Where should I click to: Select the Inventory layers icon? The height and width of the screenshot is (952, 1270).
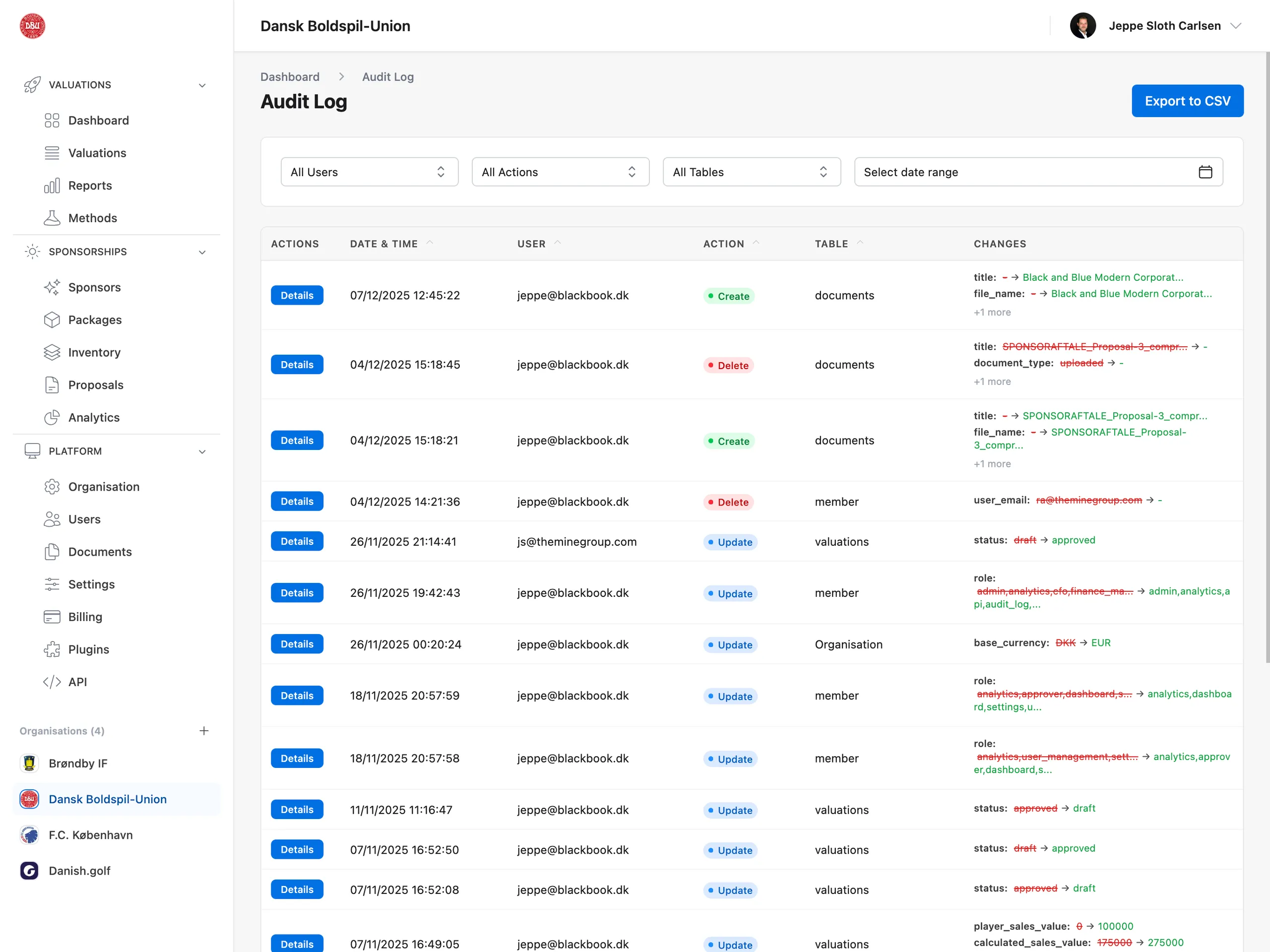(52, 353)
